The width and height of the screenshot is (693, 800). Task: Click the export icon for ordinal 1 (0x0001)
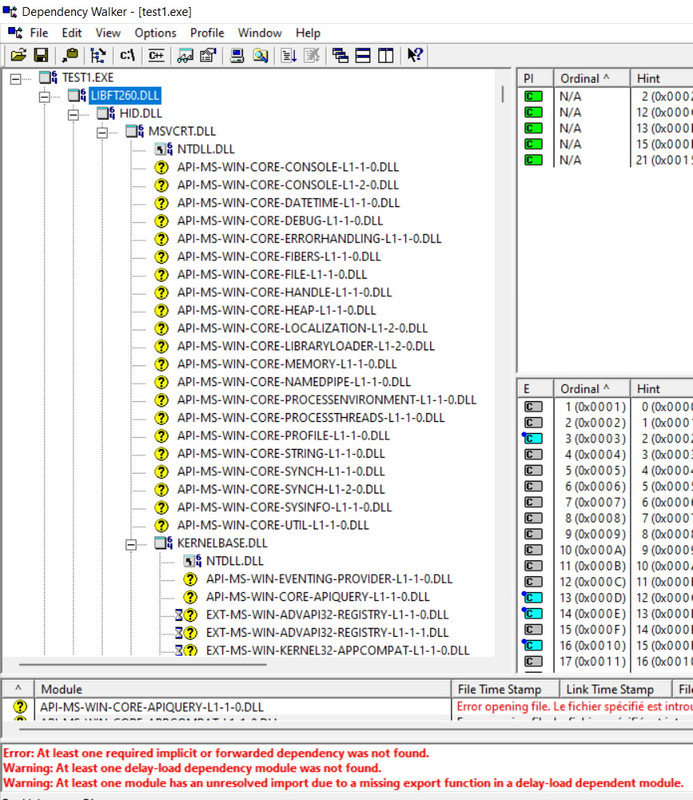[x=533, y=407]
